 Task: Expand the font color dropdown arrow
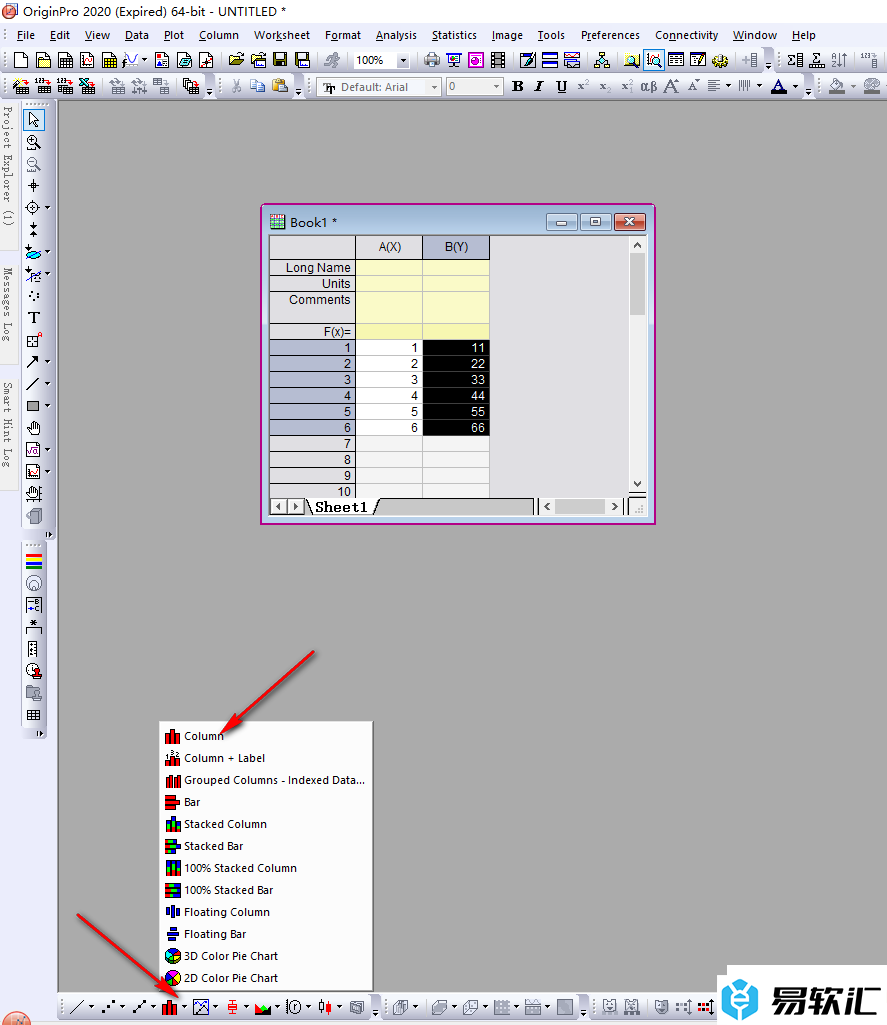tap(795, 86)
